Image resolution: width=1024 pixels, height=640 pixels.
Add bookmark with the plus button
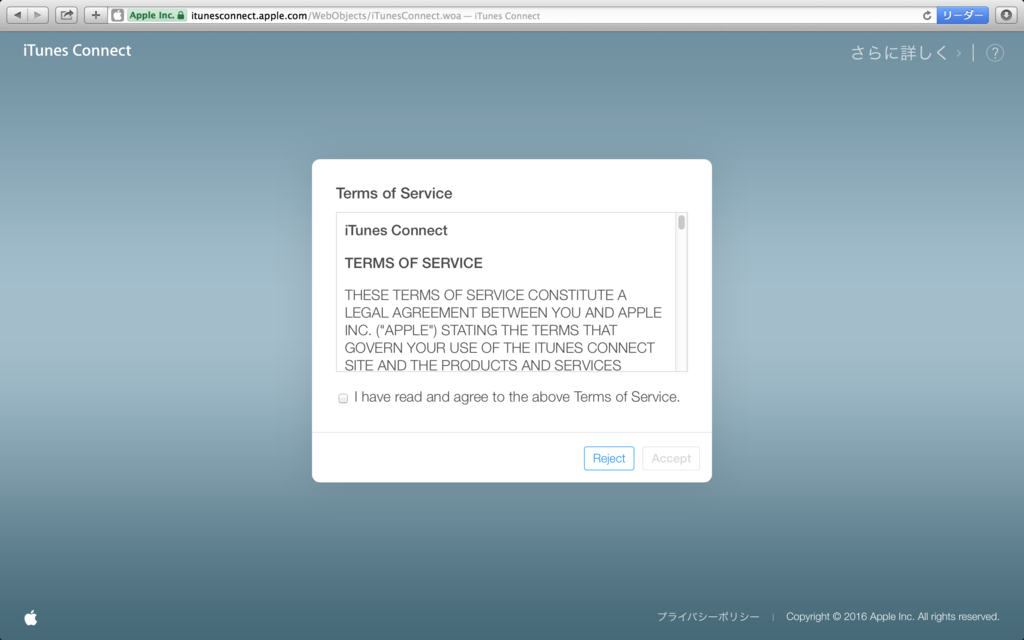(96, 15)
